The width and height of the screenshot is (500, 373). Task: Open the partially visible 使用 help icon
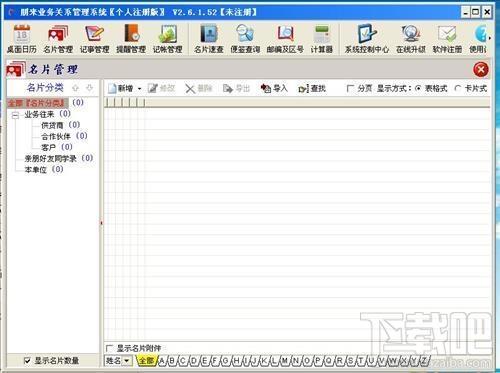[478, 39]
